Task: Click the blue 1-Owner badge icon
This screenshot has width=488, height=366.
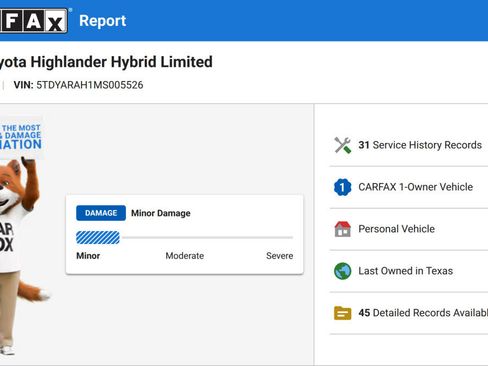Action: [343, 187]
